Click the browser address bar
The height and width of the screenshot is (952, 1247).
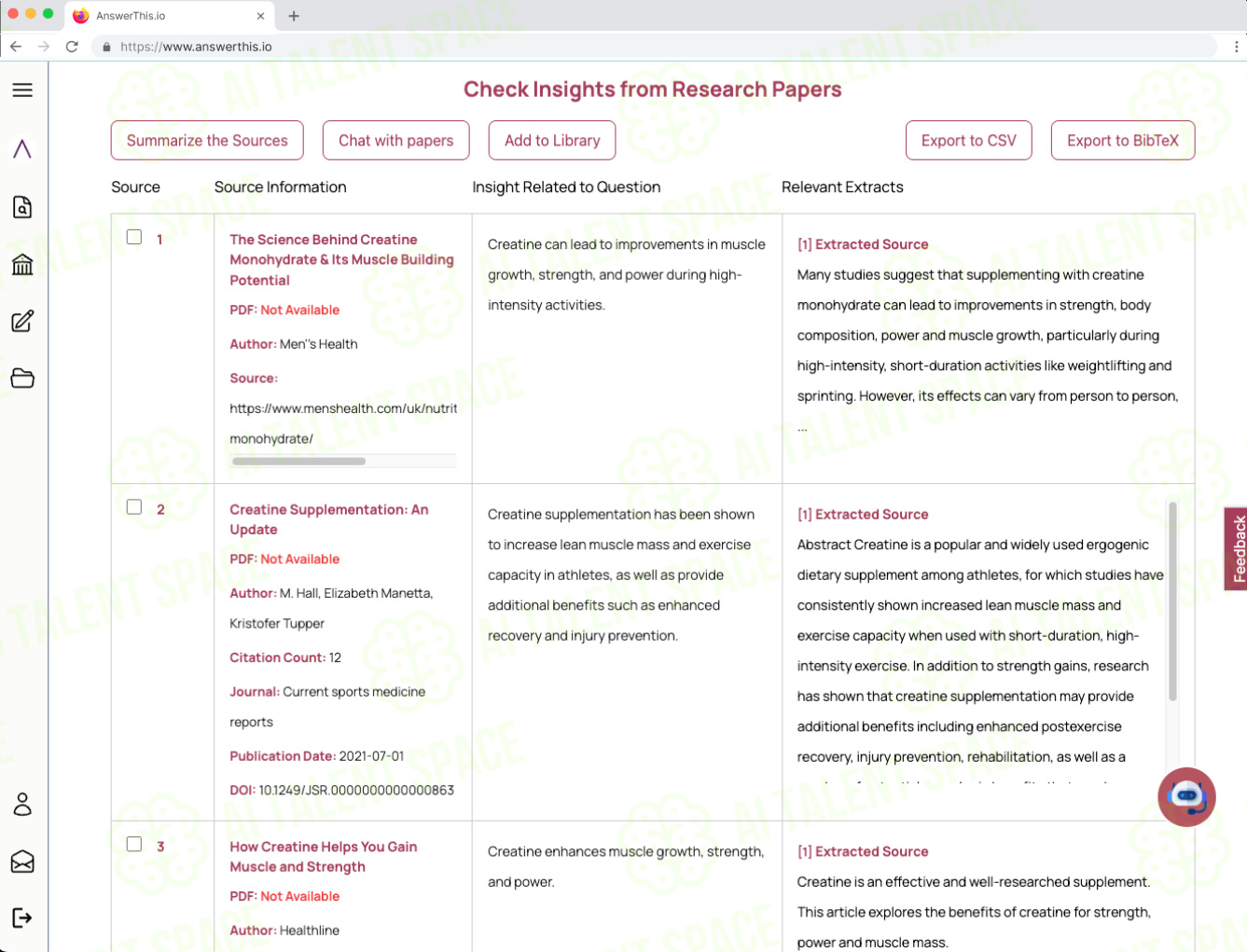[x=653, y=46]
